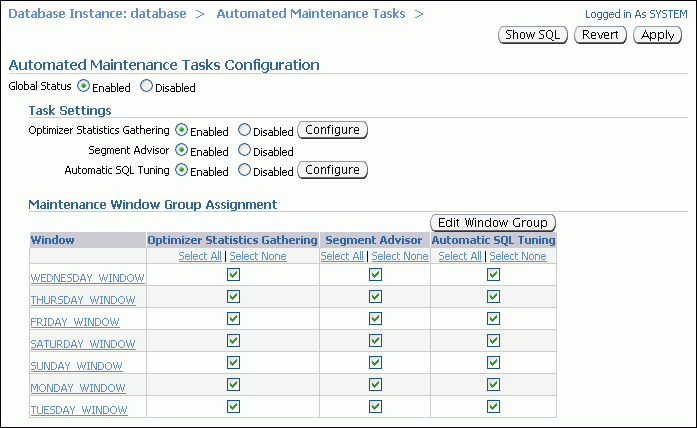
Task: Select Enabled for Global Status
Action: click(x=84, y=86)
